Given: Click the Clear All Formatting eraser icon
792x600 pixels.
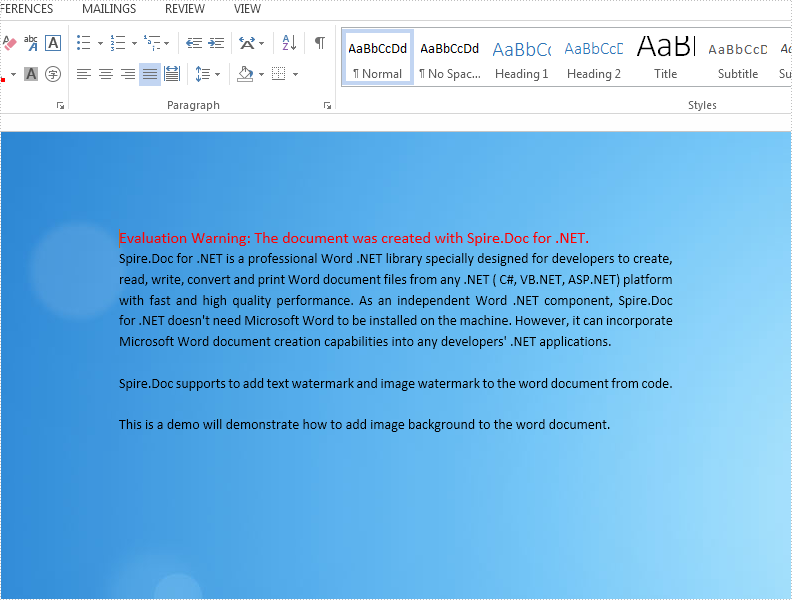Looking at the screenshot, I should click(x=9, y=43).
